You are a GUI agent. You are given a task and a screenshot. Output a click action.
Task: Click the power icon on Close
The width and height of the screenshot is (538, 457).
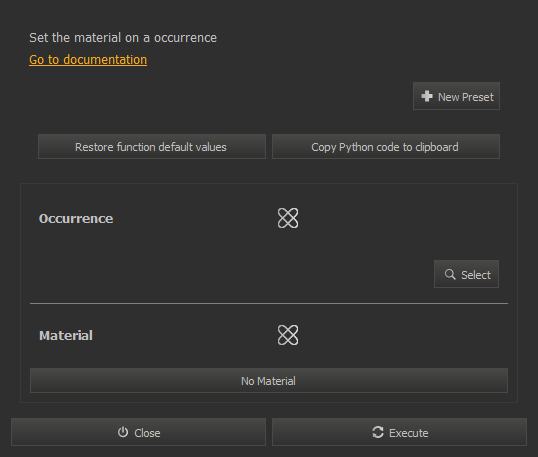pos(123,432)
